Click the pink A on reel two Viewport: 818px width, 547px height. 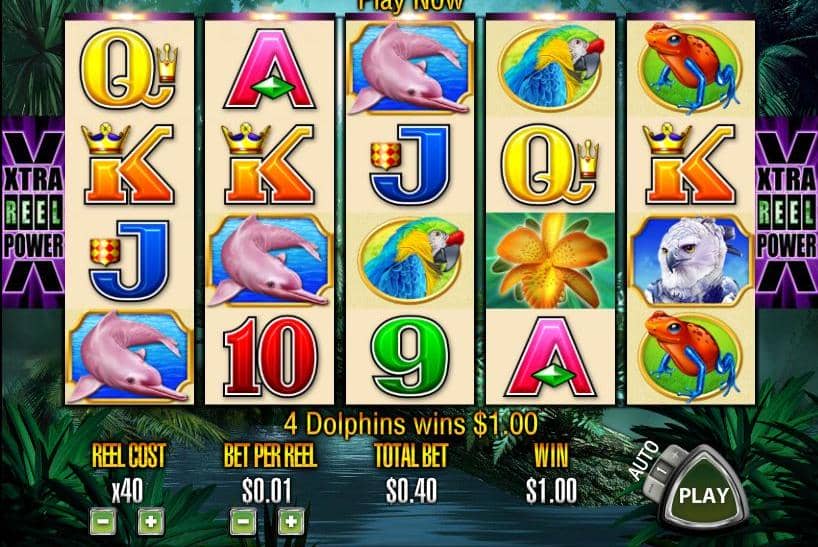click(x=270, y=69)
